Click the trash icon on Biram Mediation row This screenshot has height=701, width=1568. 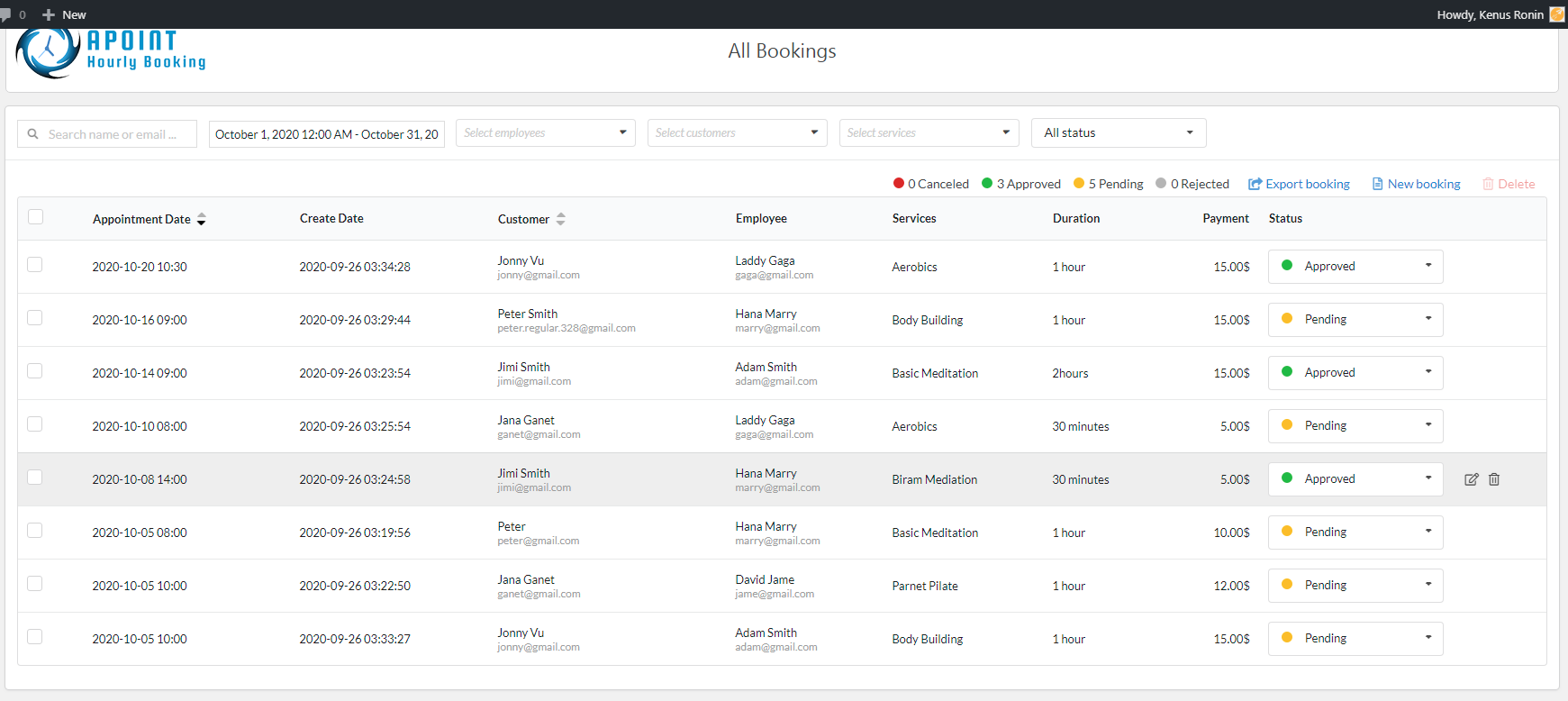pos(1494,479)
